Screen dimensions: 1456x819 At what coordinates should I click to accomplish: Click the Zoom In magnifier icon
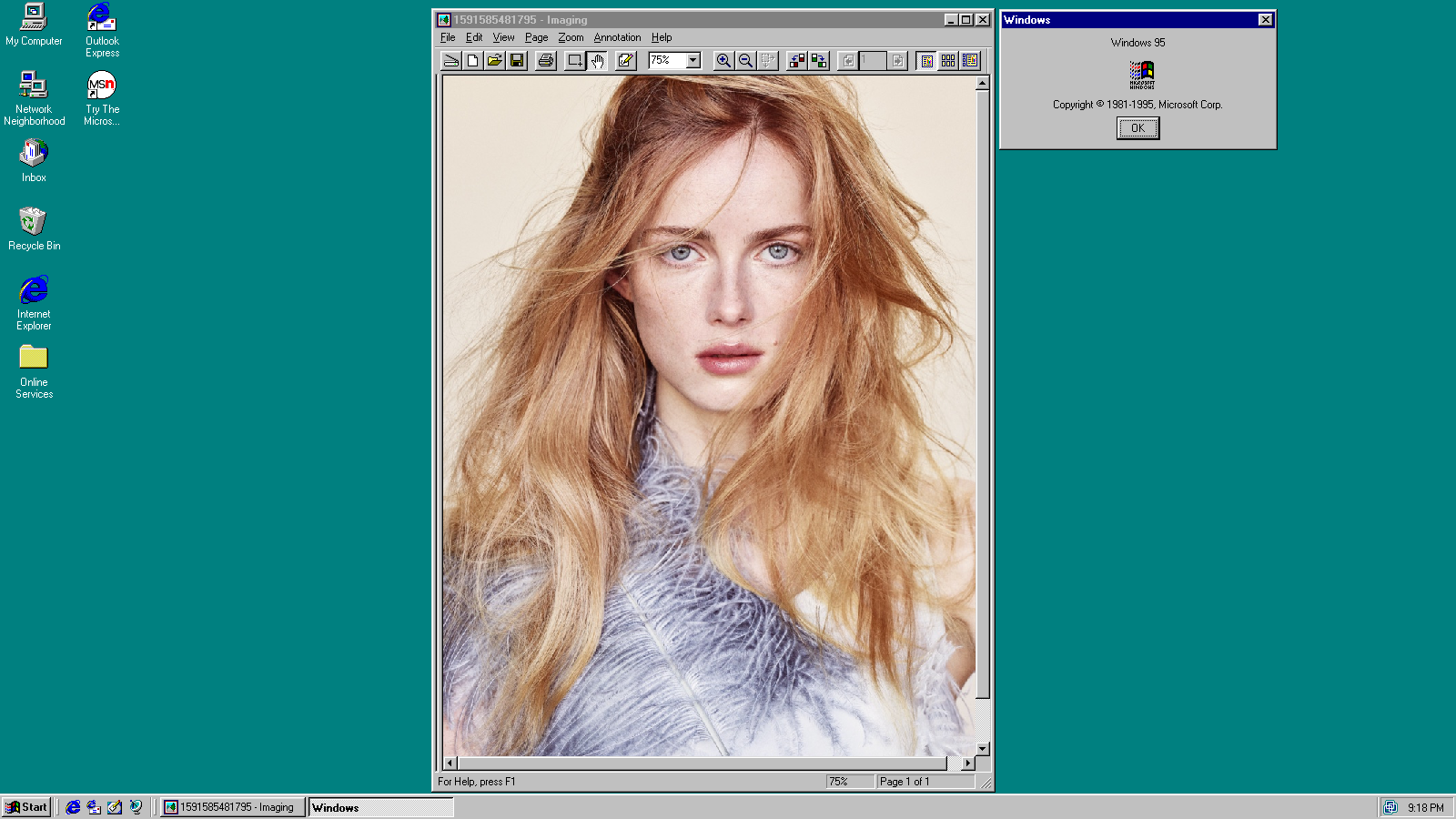click(x=723, y=61)
